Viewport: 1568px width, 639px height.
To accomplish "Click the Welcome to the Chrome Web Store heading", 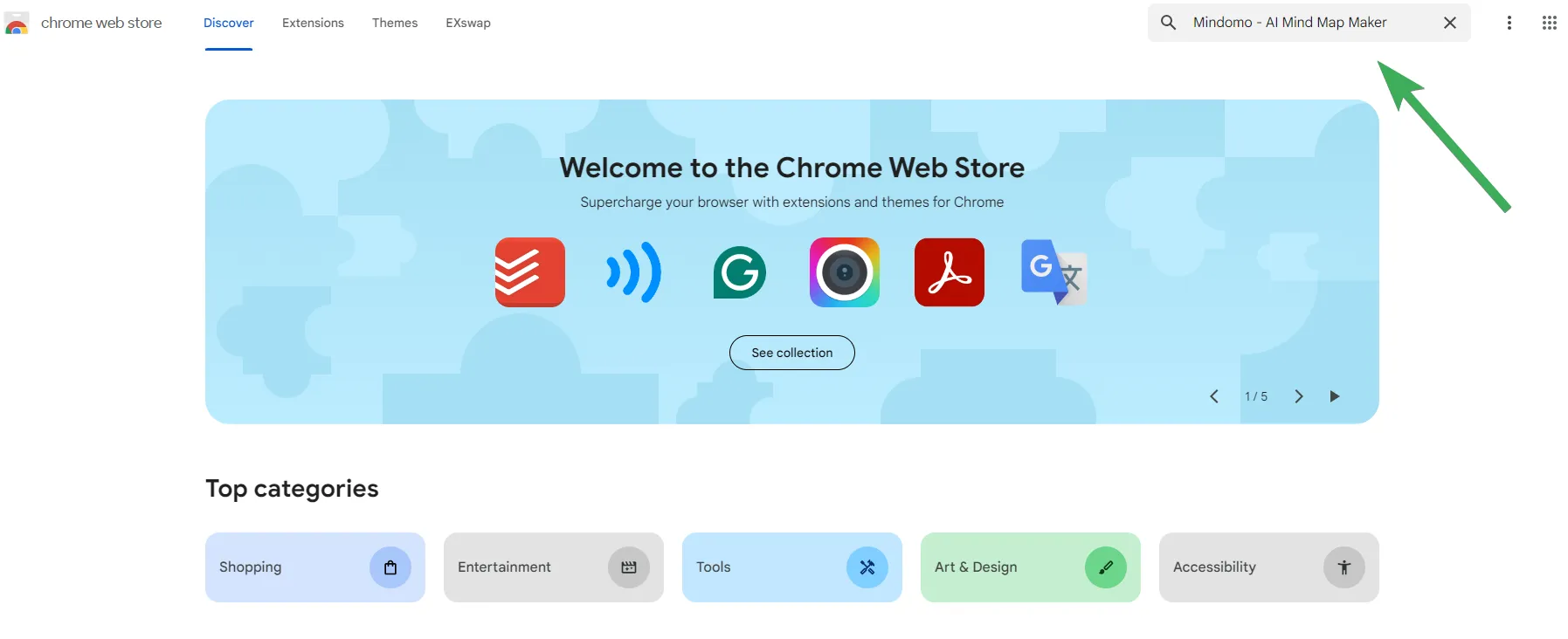I will pos(792,168).
